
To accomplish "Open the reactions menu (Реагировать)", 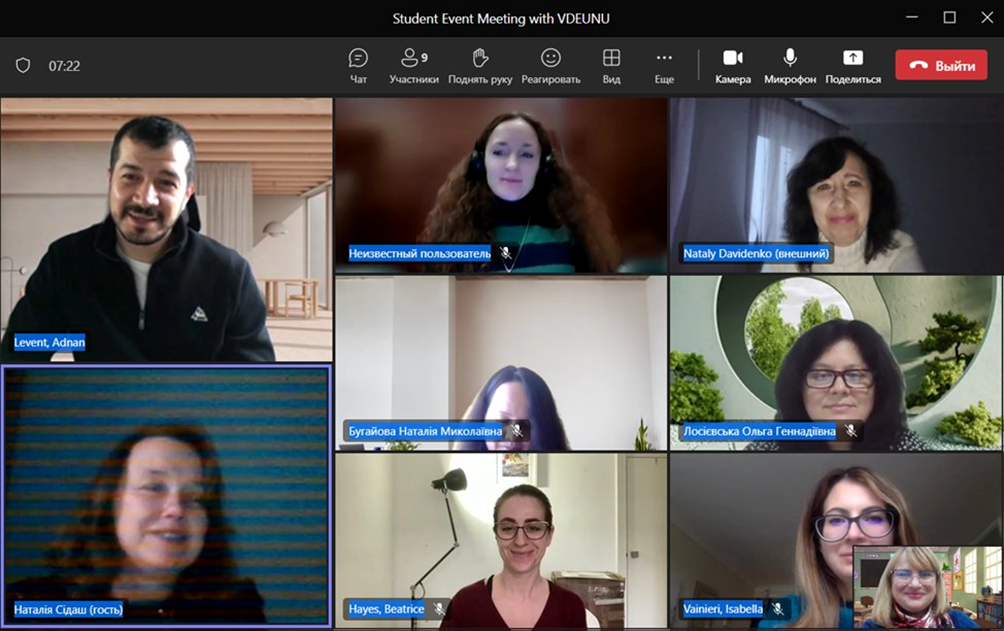I will (550, 65).
